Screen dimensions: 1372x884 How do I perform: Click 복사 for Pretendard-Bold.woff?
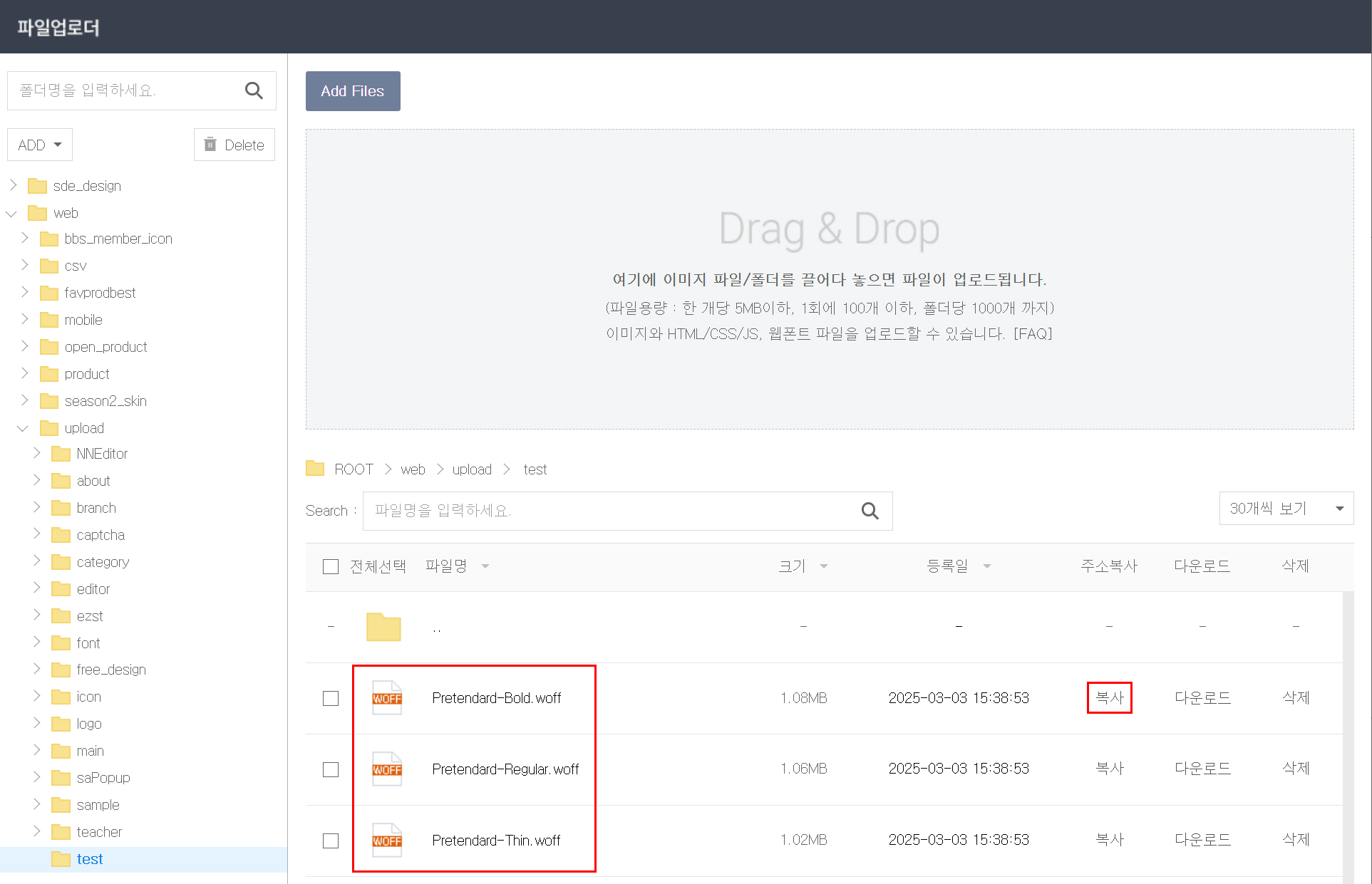point(1109,697)
